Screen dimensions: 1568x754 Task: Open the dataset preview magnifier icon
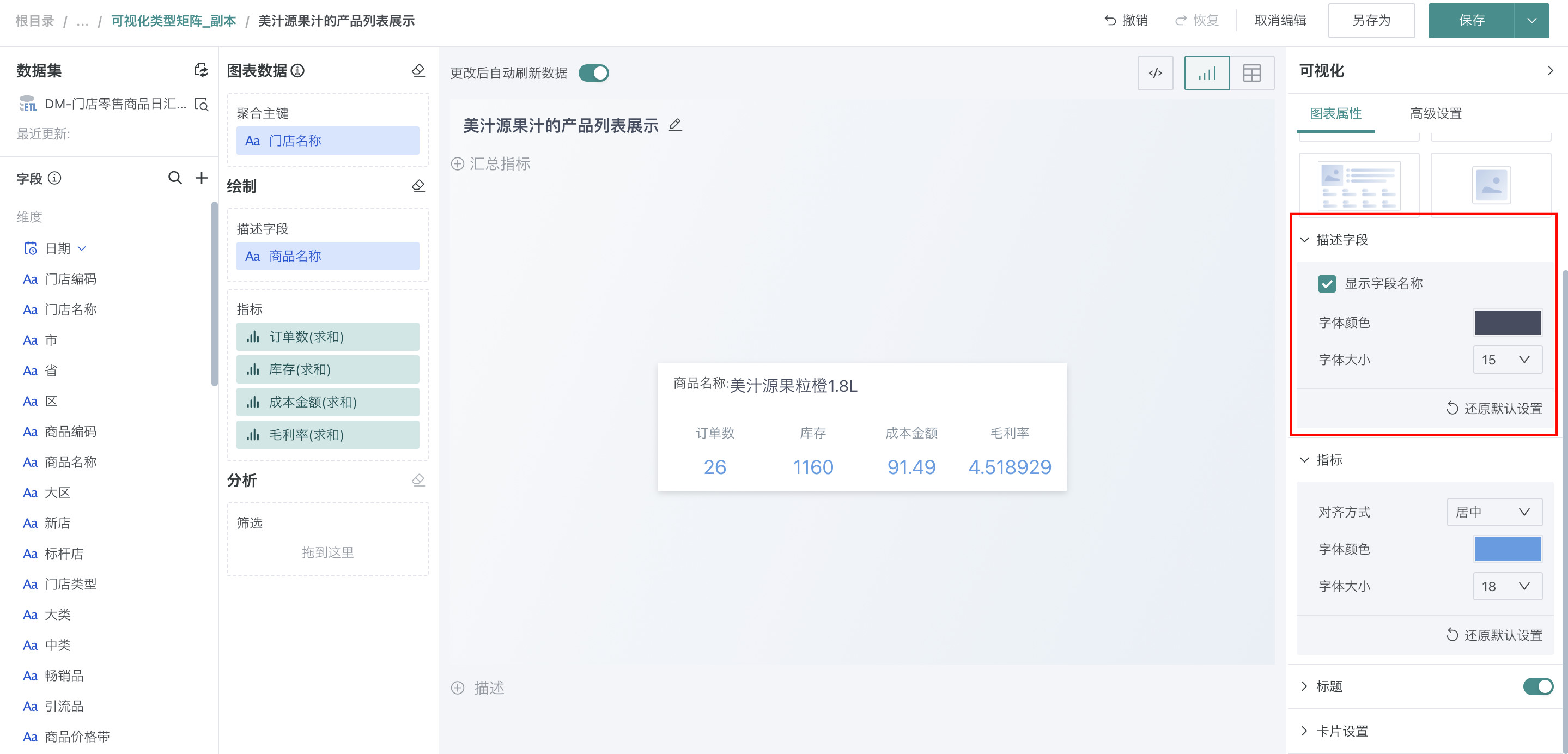pyautogui.click(x=201, y=105)
